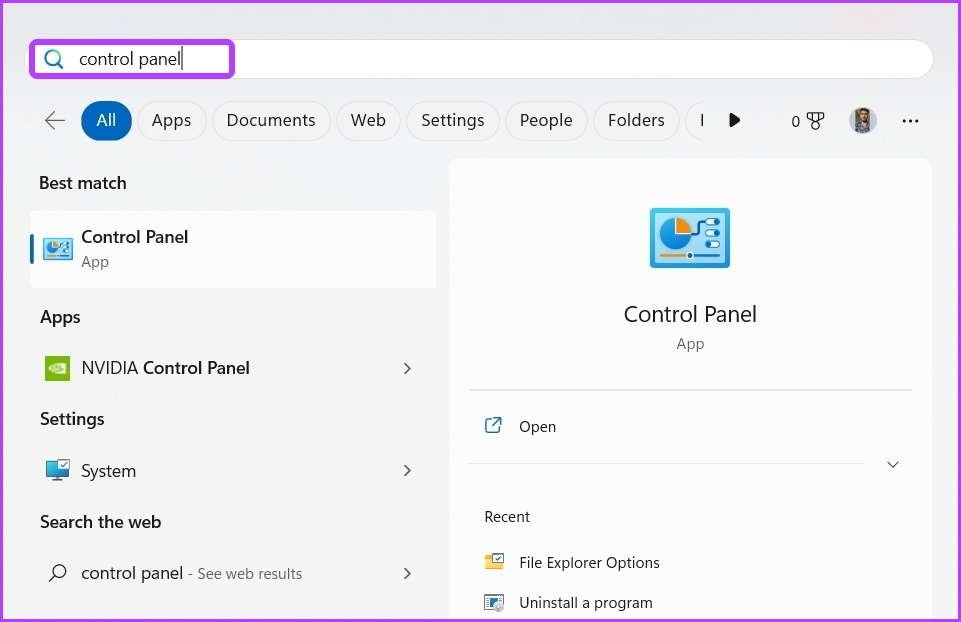Select the Documents filter tab
Viewport: 961px width, 622px height.
point(271,121)
